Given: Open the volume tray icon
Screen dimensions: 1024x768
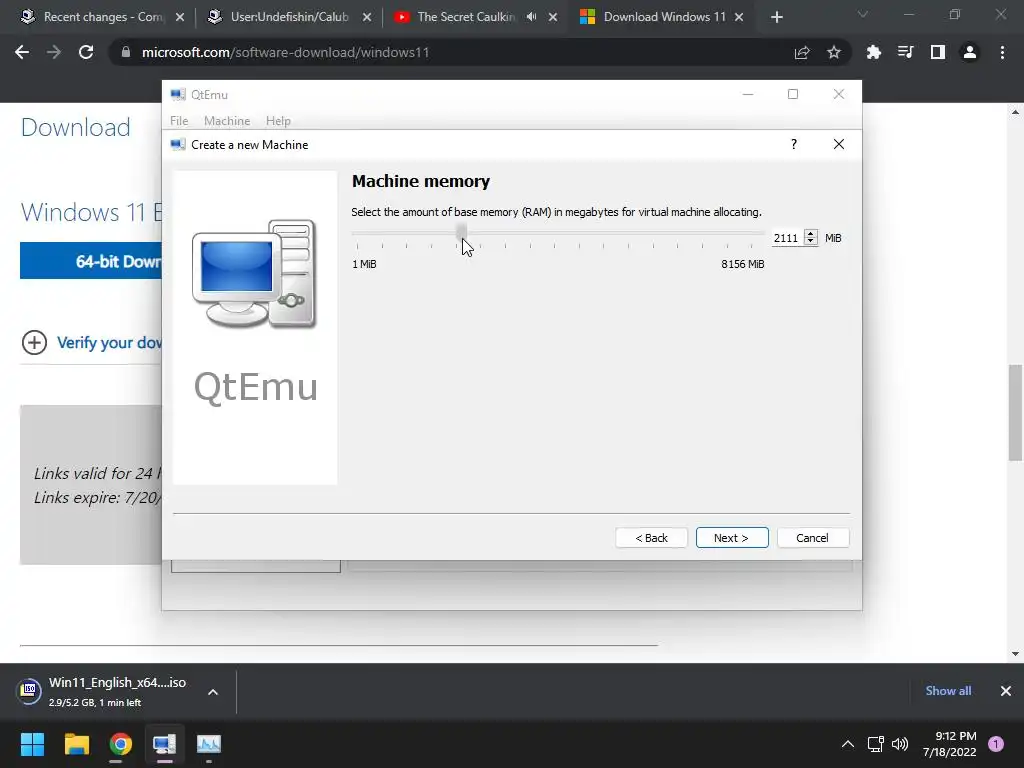Looking at the screenshot, I should [x=900, y=744].
